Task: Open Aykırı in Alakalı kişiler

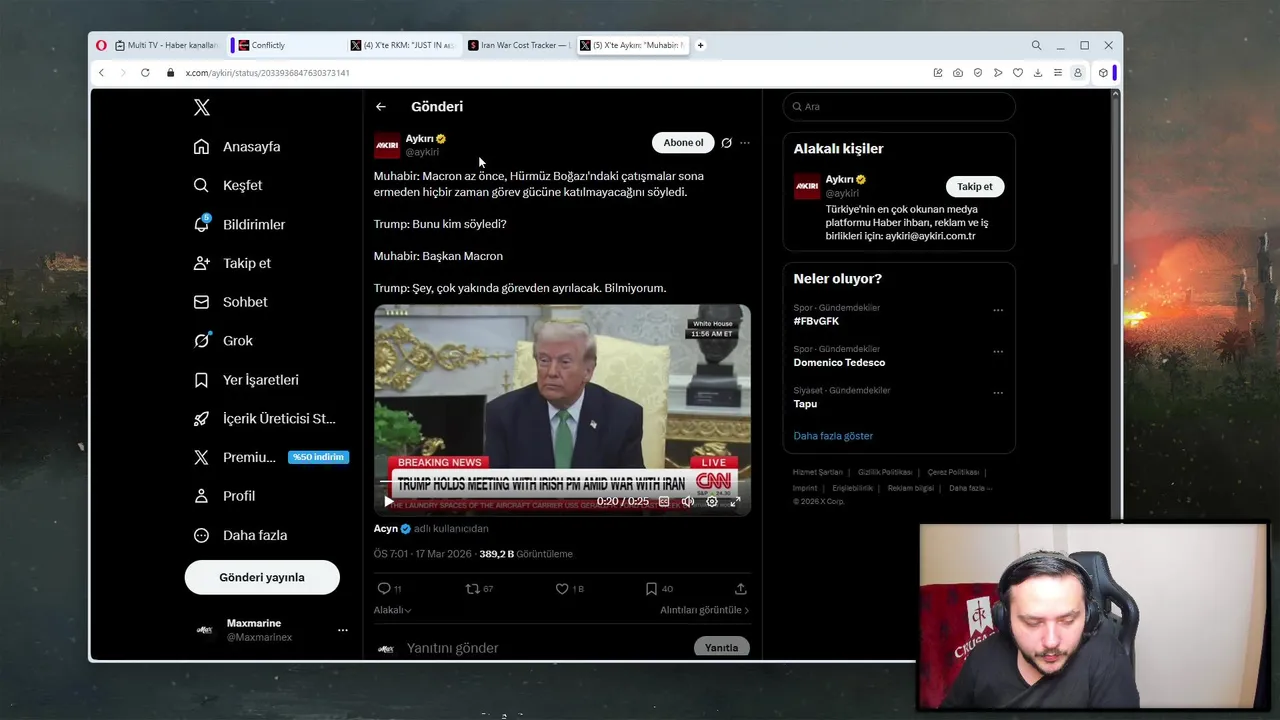Action: click(x=840, y=180)
